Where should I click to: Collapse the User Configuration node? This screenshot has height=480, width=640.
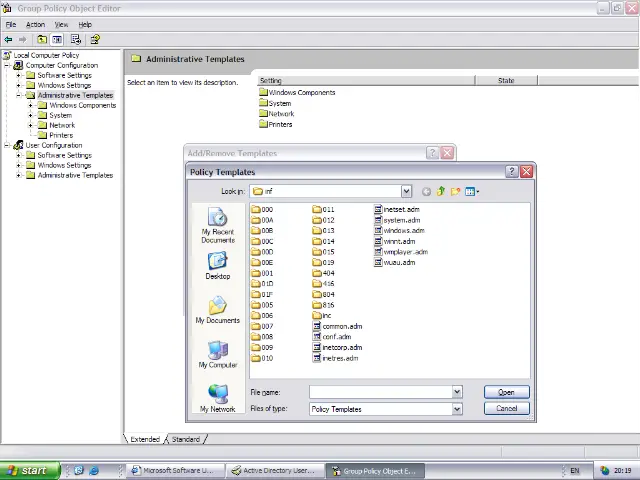(x=7, y=145)
